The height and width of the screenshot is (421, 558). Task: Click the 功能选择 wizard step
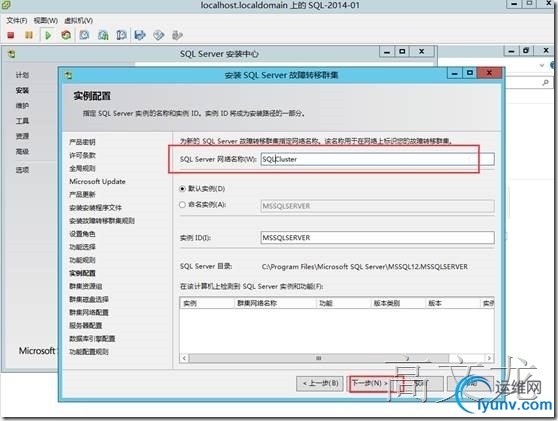click(82, 247)
